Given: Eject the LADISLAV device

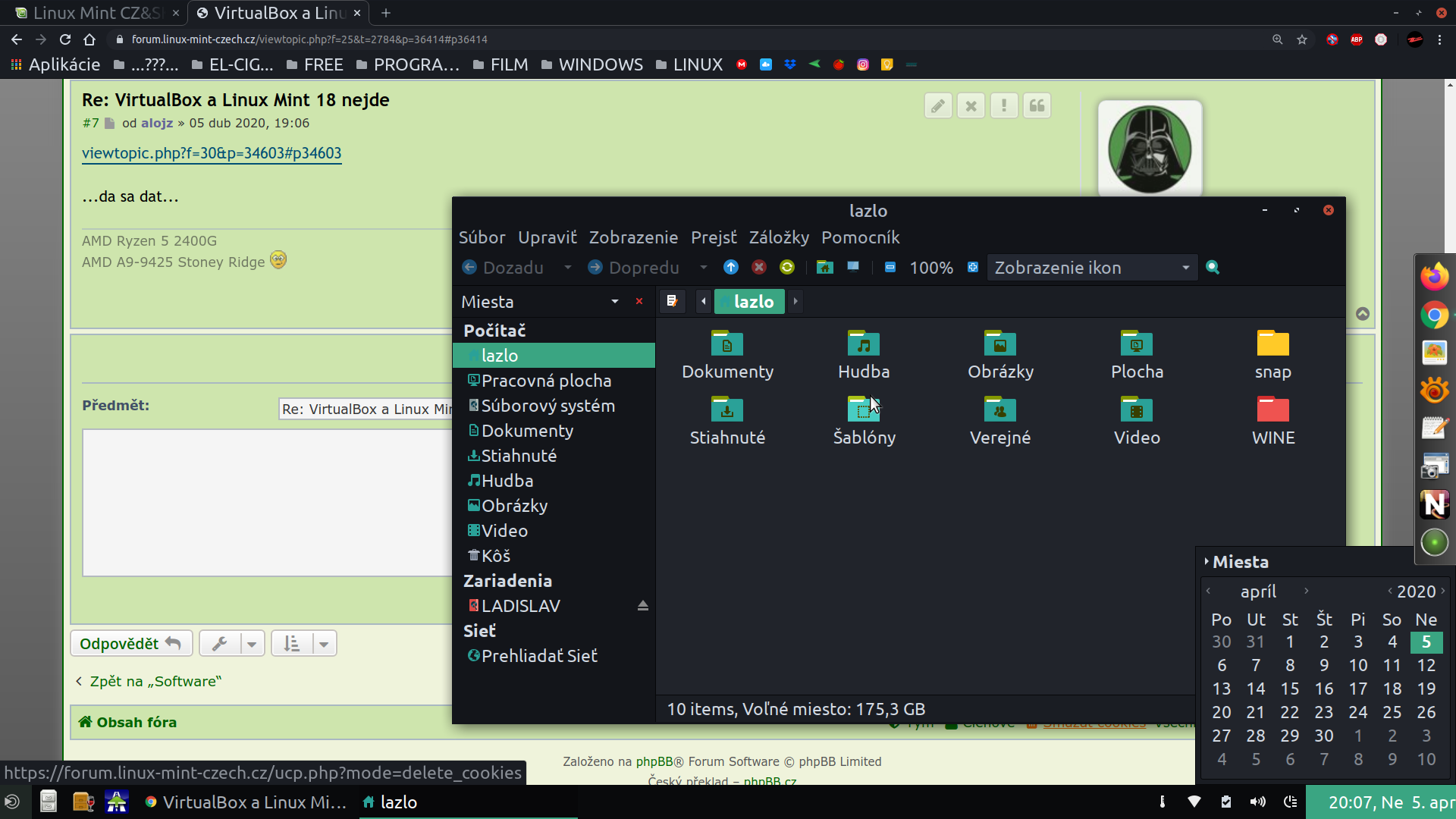Looking at the screenshot, I should point(642,606).
